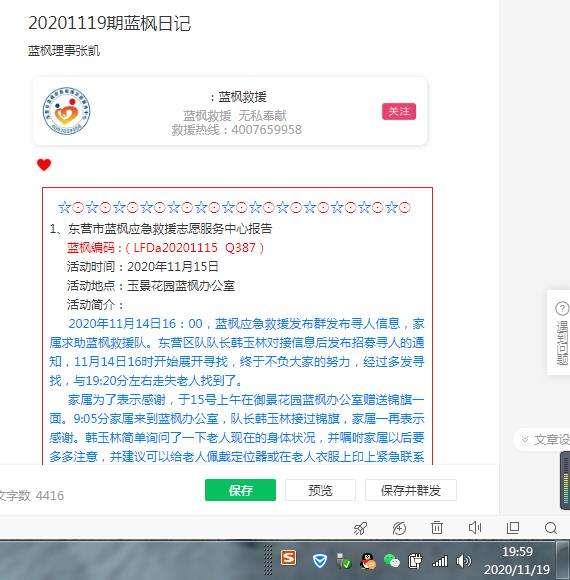The height and width of the screenshot is (580, 570).
Task: Open the WeChat tray icon
Action: coord(391,561)
